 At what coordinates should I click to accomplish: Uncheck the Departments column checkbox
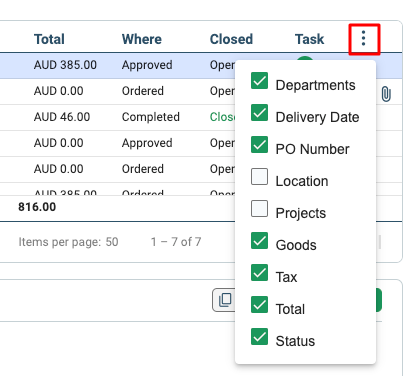tap(259, 80)
